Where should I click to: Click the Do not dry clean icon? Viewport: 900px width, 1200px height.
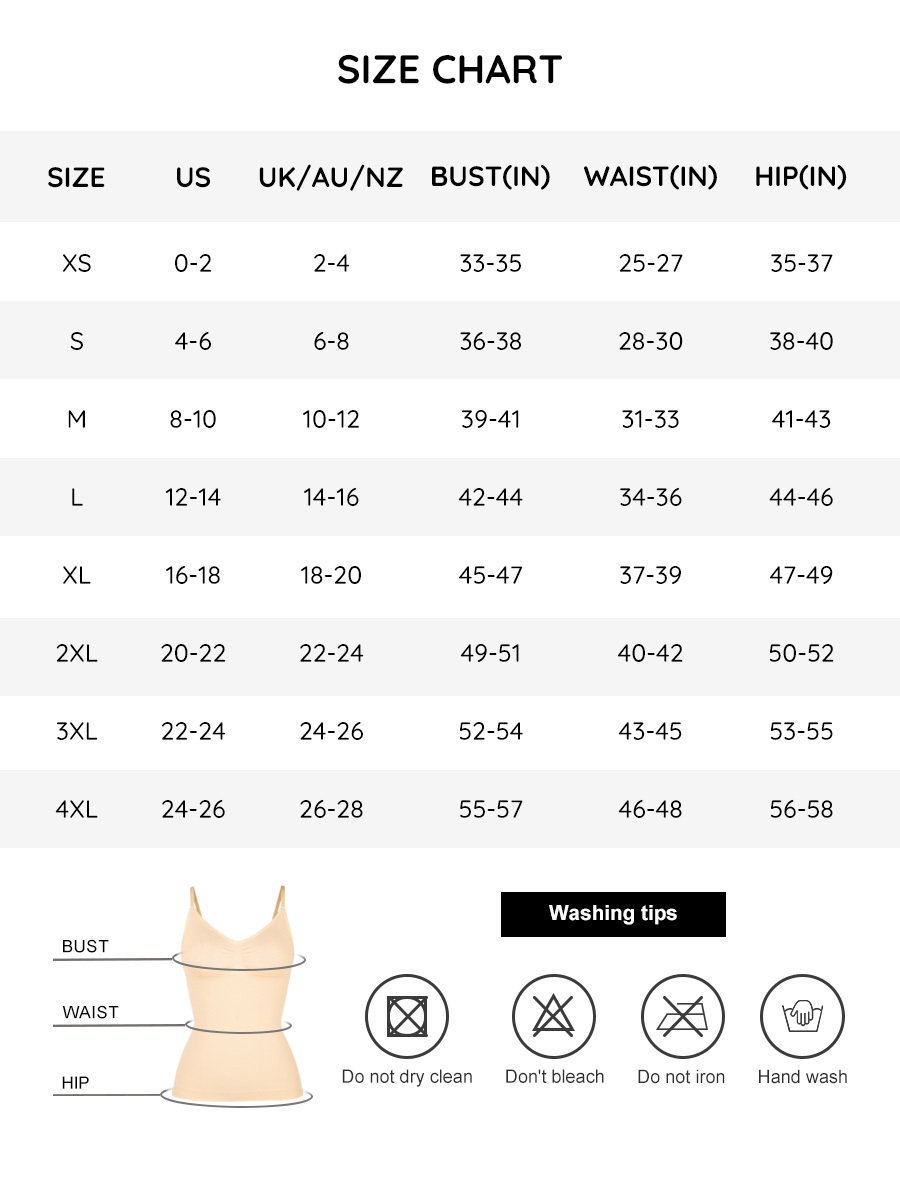406,1017
